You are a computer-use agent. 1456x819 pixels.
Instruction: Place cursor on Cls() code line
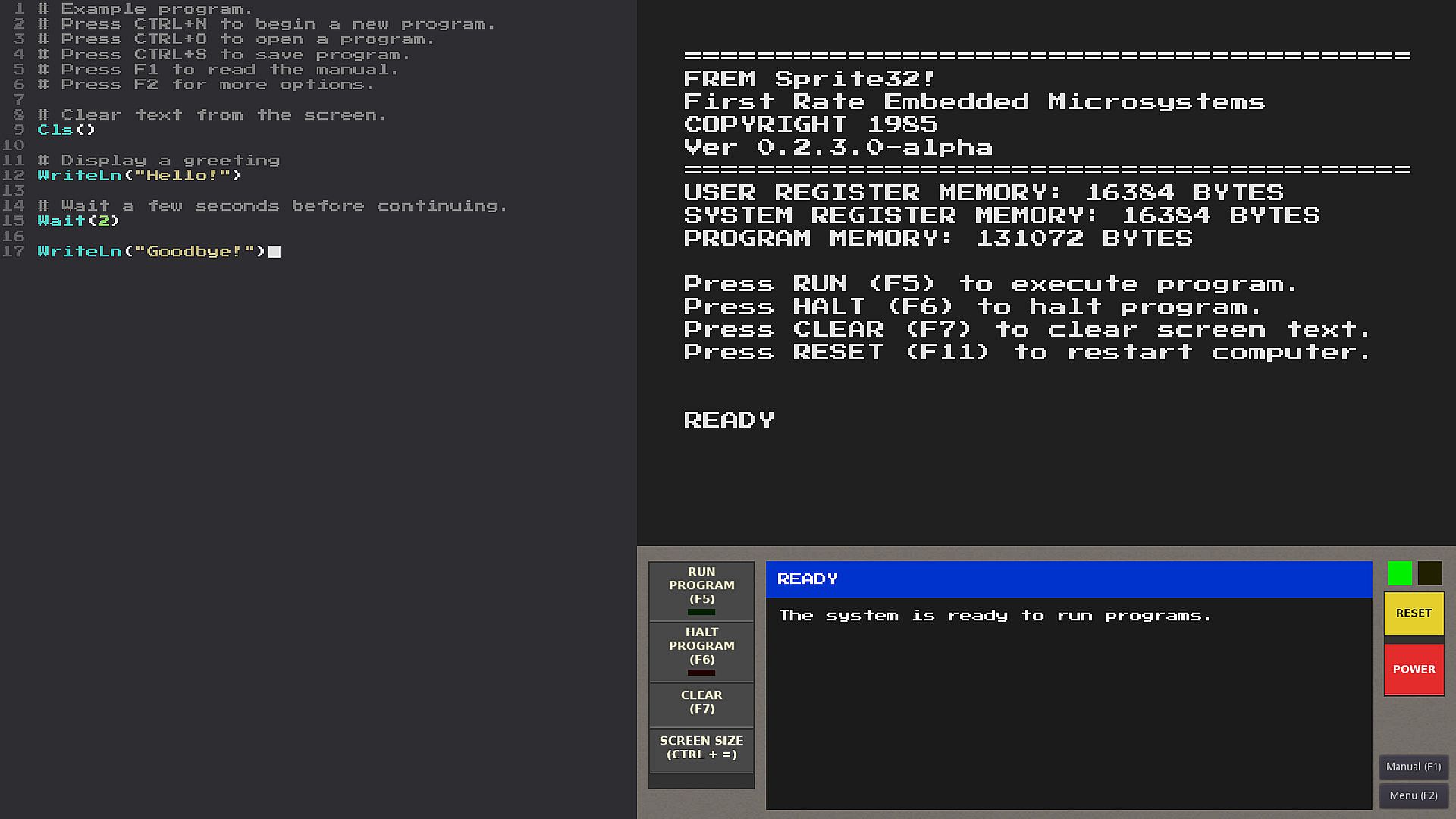[x=66, y=130]
